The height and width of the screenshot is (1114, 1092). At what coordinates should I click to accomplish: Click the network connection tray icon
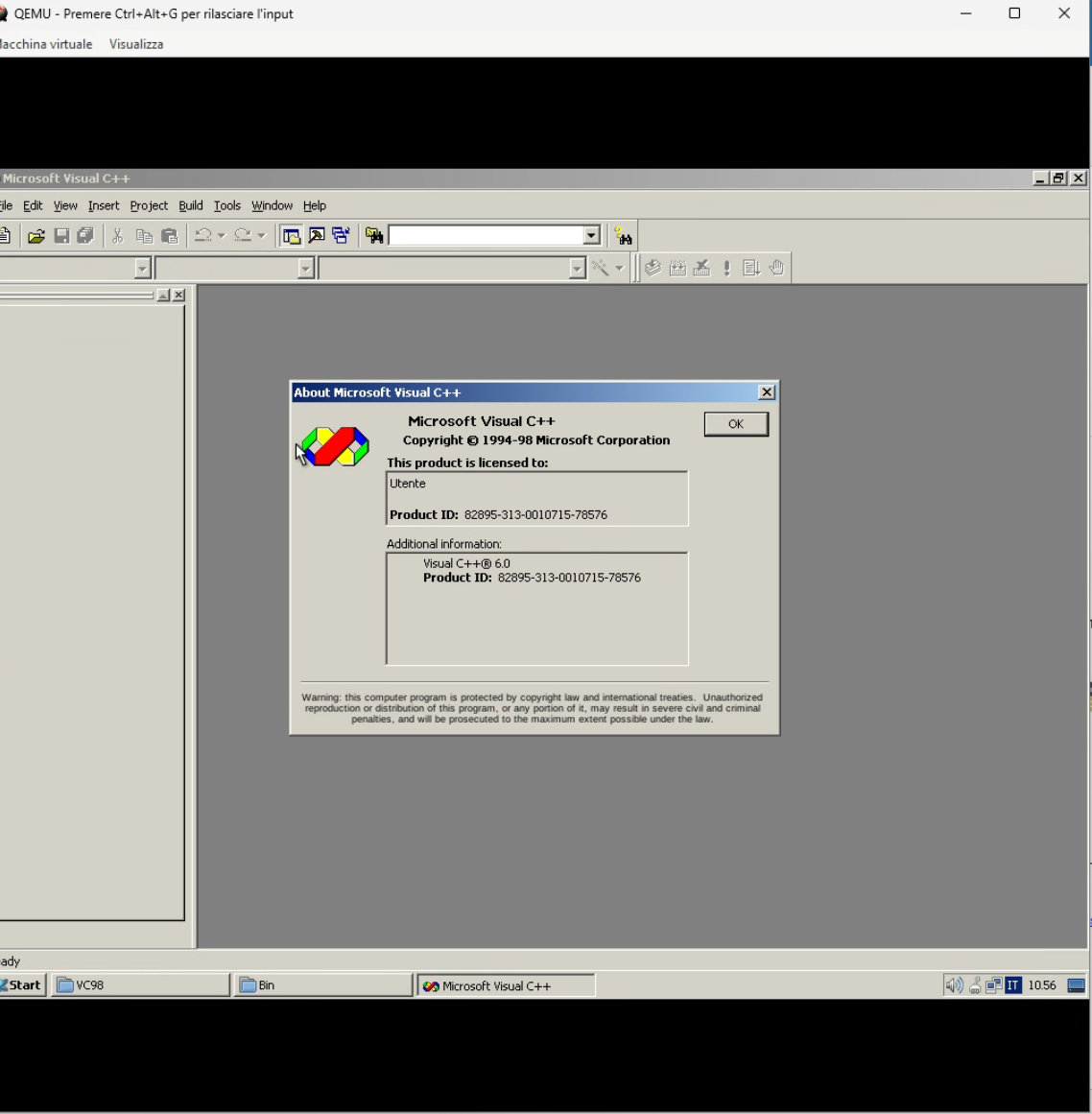[994, 985]
